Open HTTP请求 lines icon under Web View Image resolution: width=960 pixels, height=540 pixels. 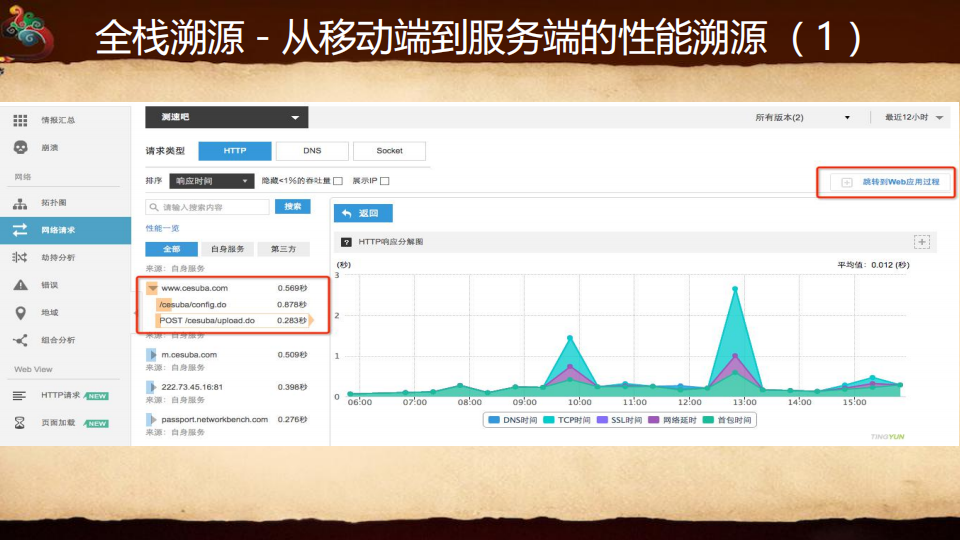(20, 396)
